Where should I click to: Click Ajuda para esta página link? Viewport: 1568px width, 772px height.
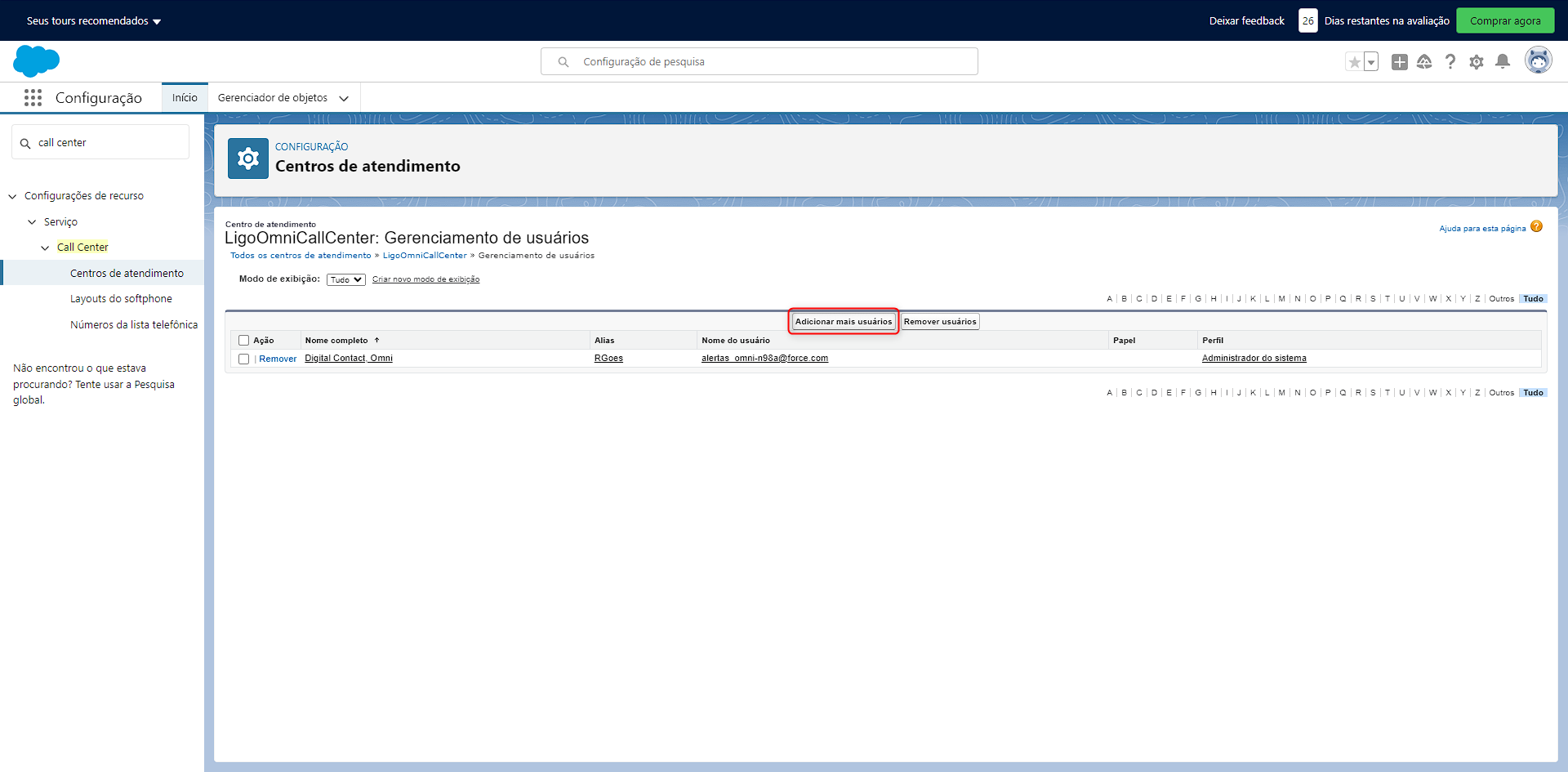coord(1482,229)
